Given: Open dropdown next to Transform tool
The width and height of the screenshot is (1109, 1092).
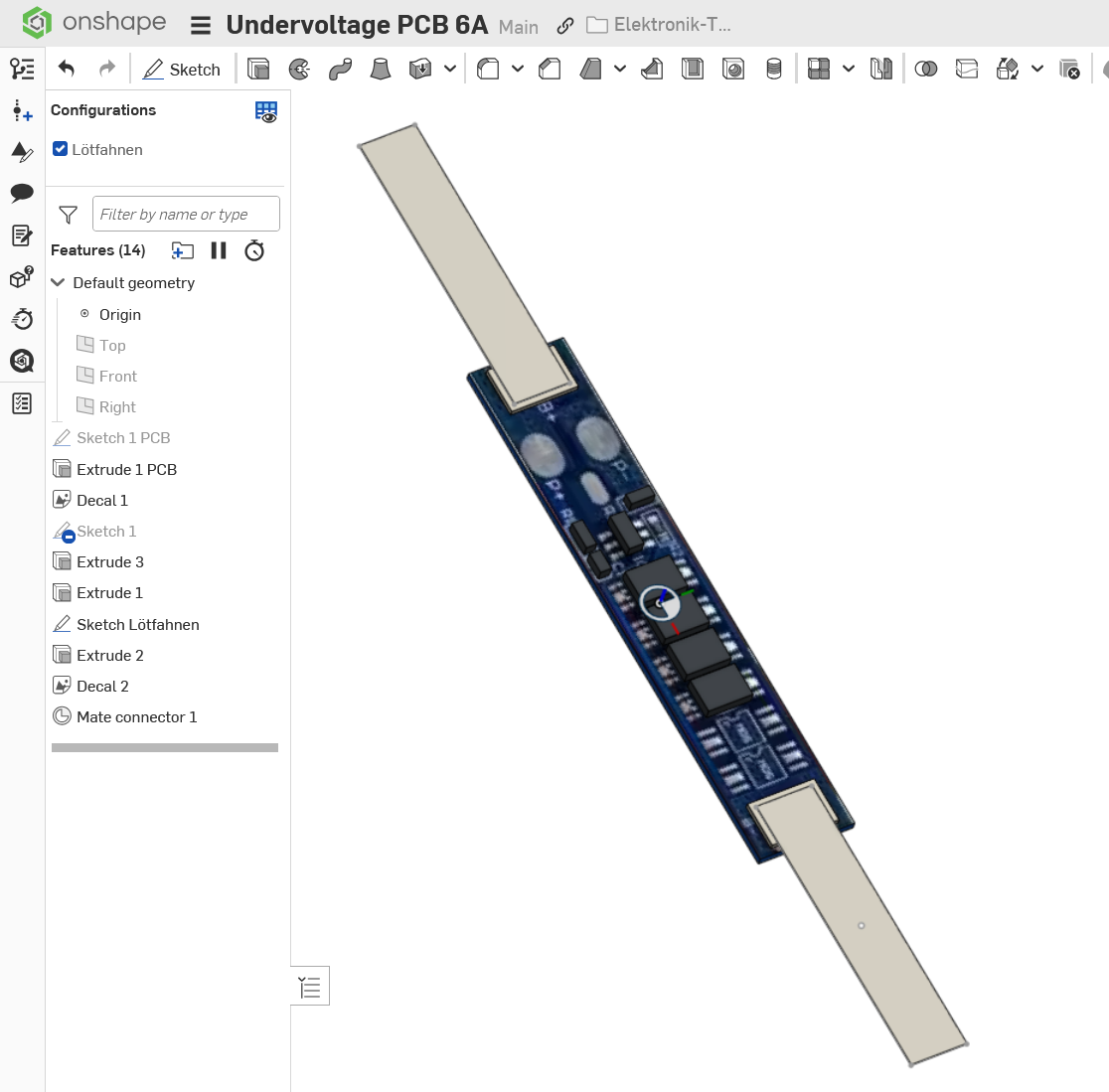Looking at the screenshot, I should pos(1036,70).
